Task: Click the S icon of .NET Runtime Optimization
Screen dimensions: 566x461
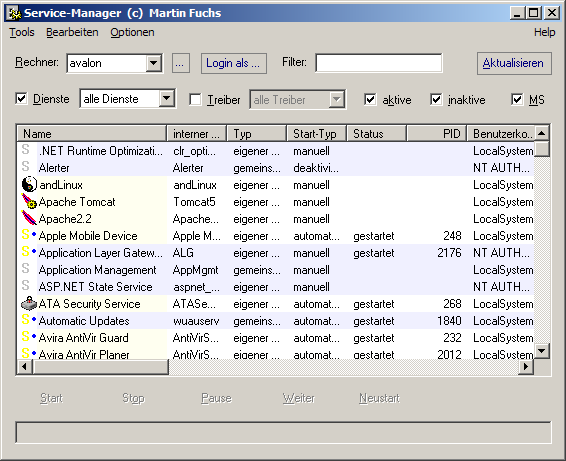Action: [25, 150]
